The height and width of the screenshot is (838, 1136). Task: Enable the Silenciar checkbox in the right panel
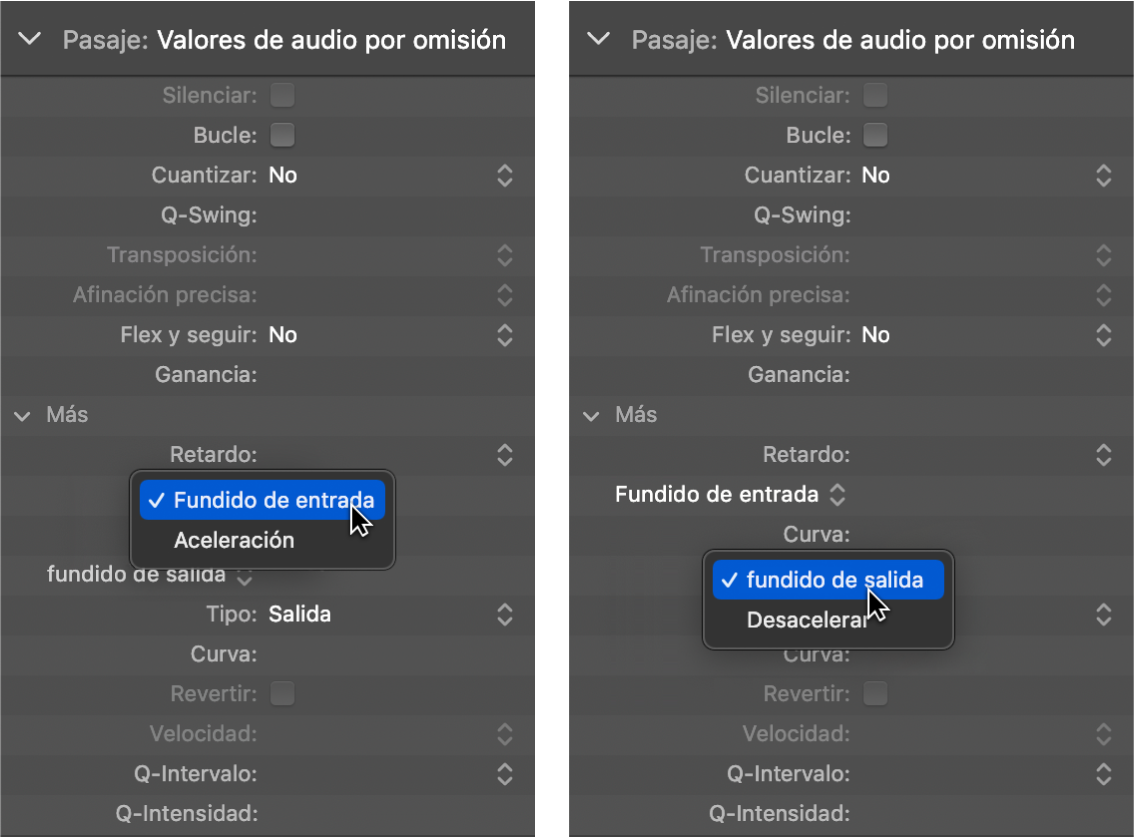[x=876, y=96]
